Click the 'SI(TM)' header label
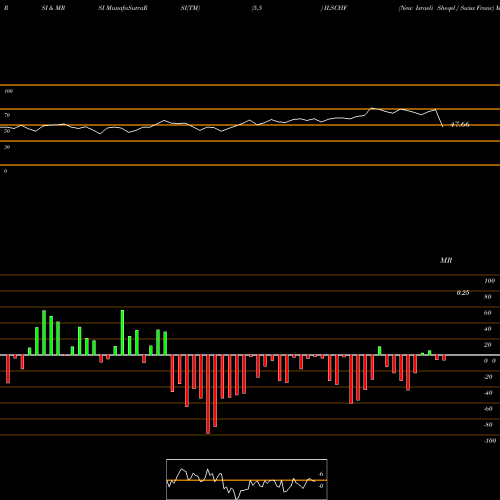500x500 pixels. (190, 8)
